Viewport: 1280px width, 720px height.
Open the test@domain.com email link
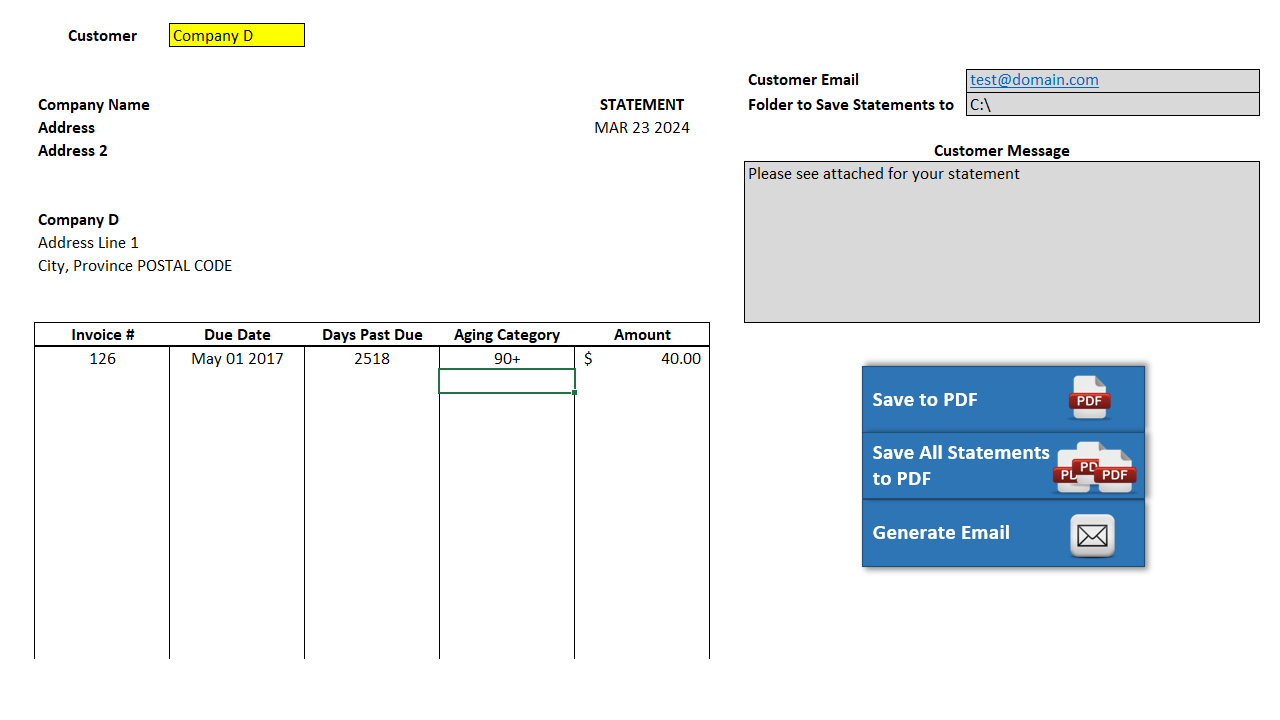[1034, 80]
